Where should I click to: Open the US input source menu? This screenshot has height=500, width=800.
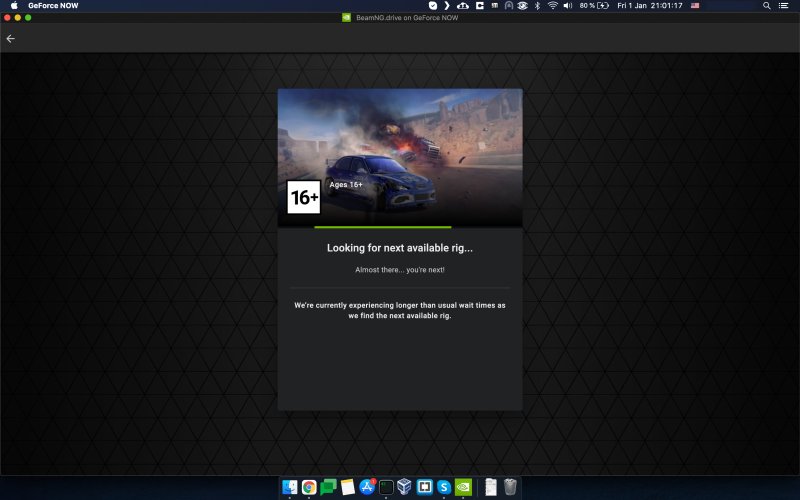693,6
